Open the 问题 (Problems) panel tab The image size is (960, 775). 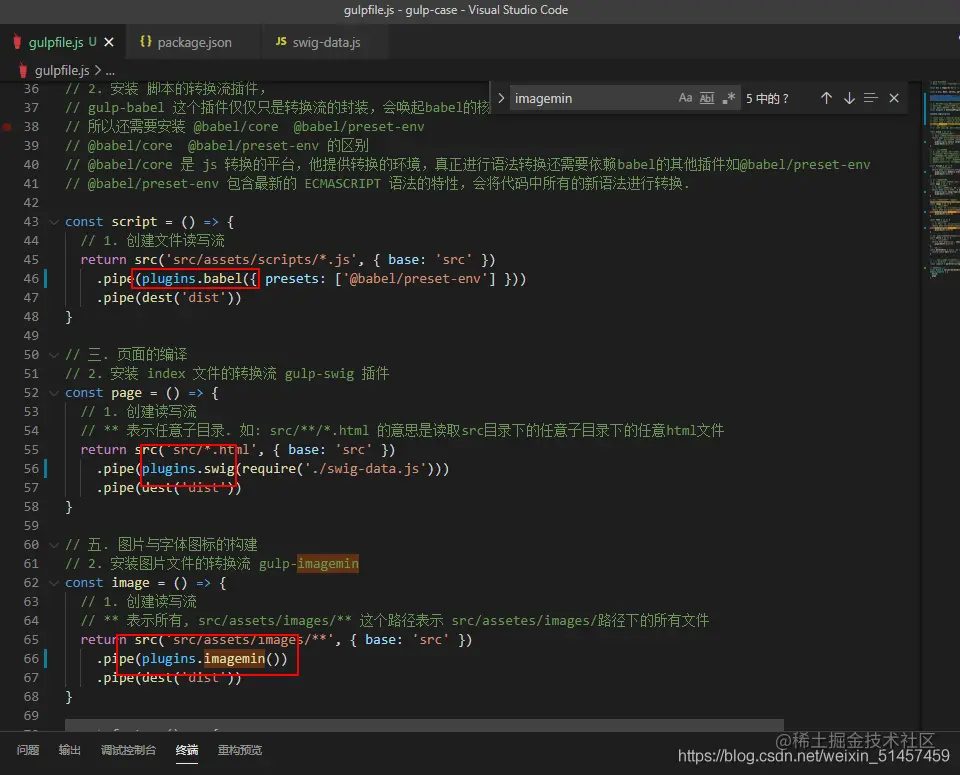click(28, 750)
